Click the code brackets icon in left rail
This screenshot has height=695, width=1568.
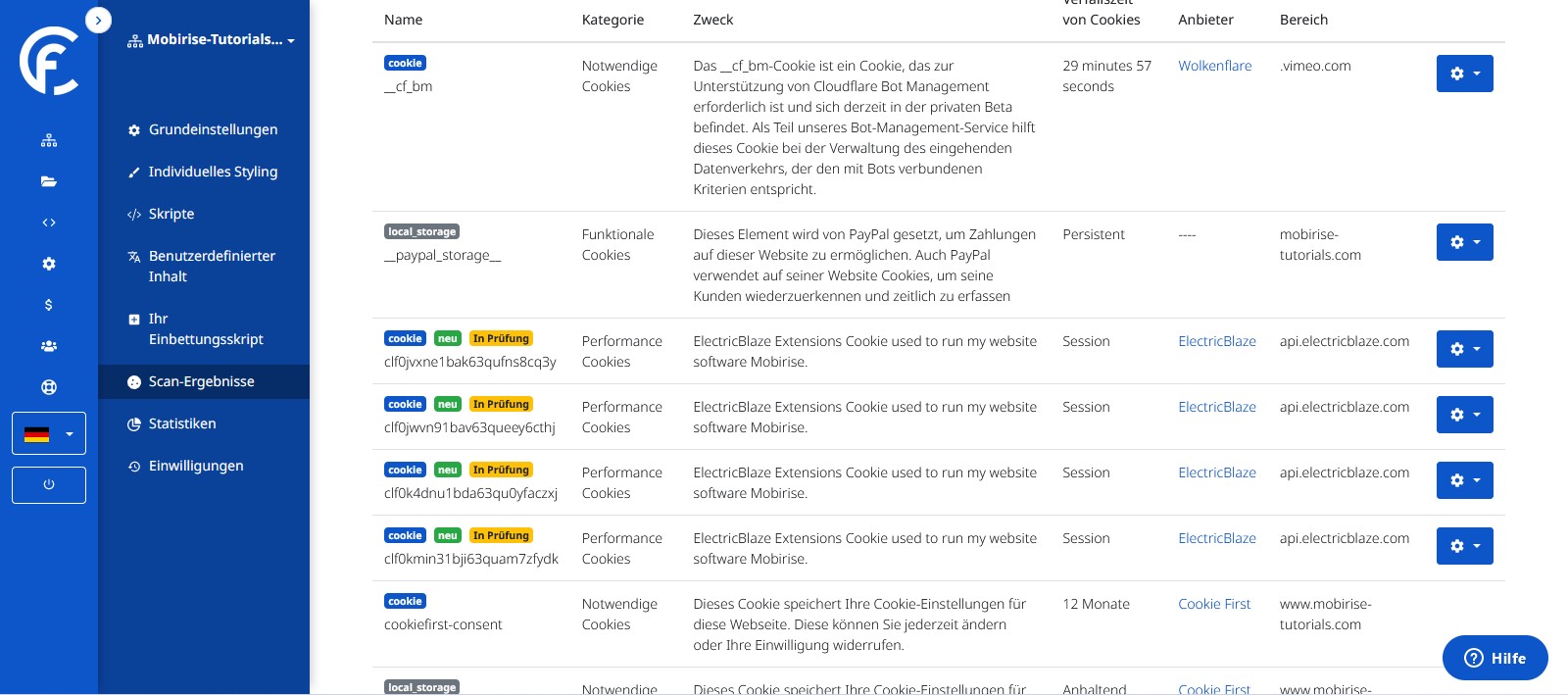tap(49, 223)
